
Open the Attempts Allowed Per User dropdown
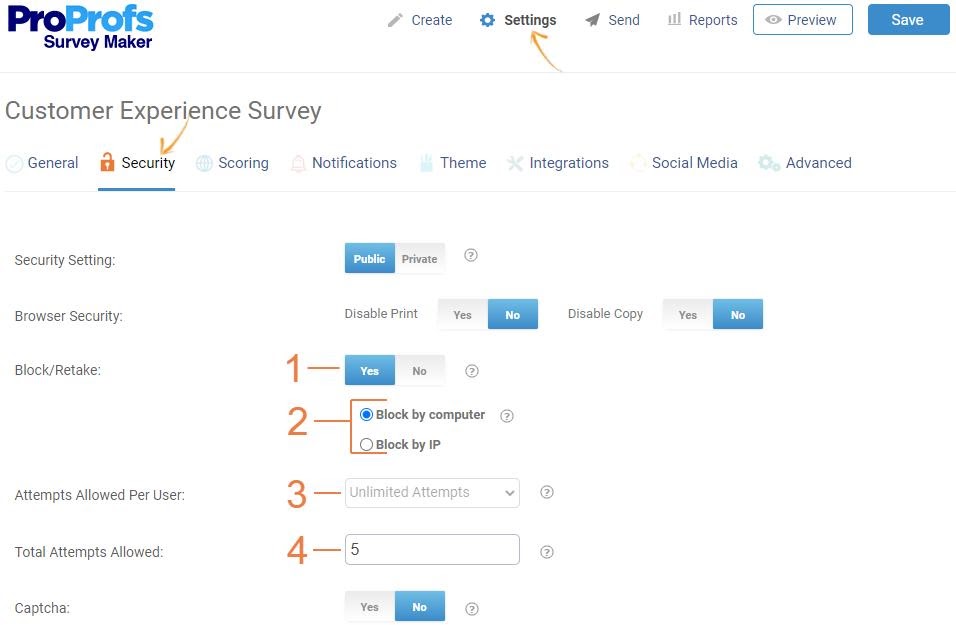point(432,492)
